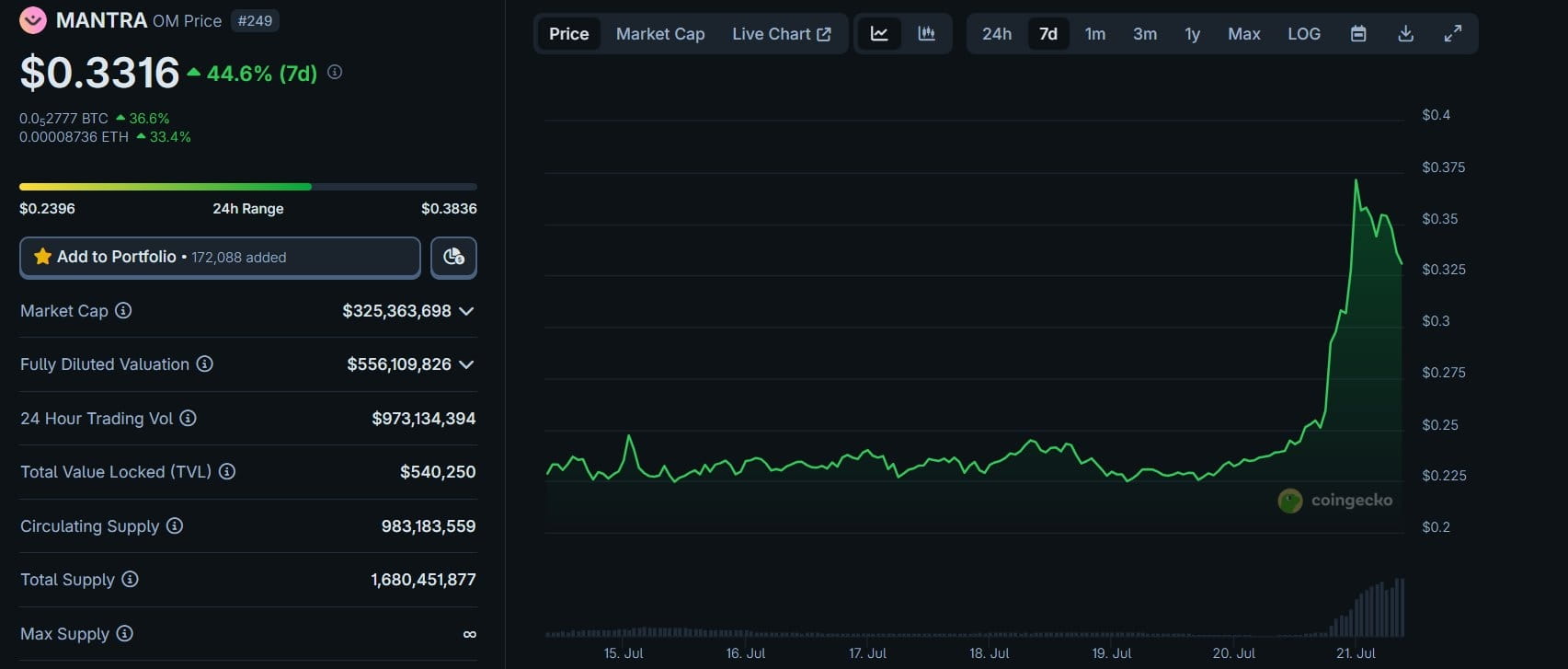Click info icon beside 7d percentage
This screenshot has height=669, width=1568.
(335, 72)
